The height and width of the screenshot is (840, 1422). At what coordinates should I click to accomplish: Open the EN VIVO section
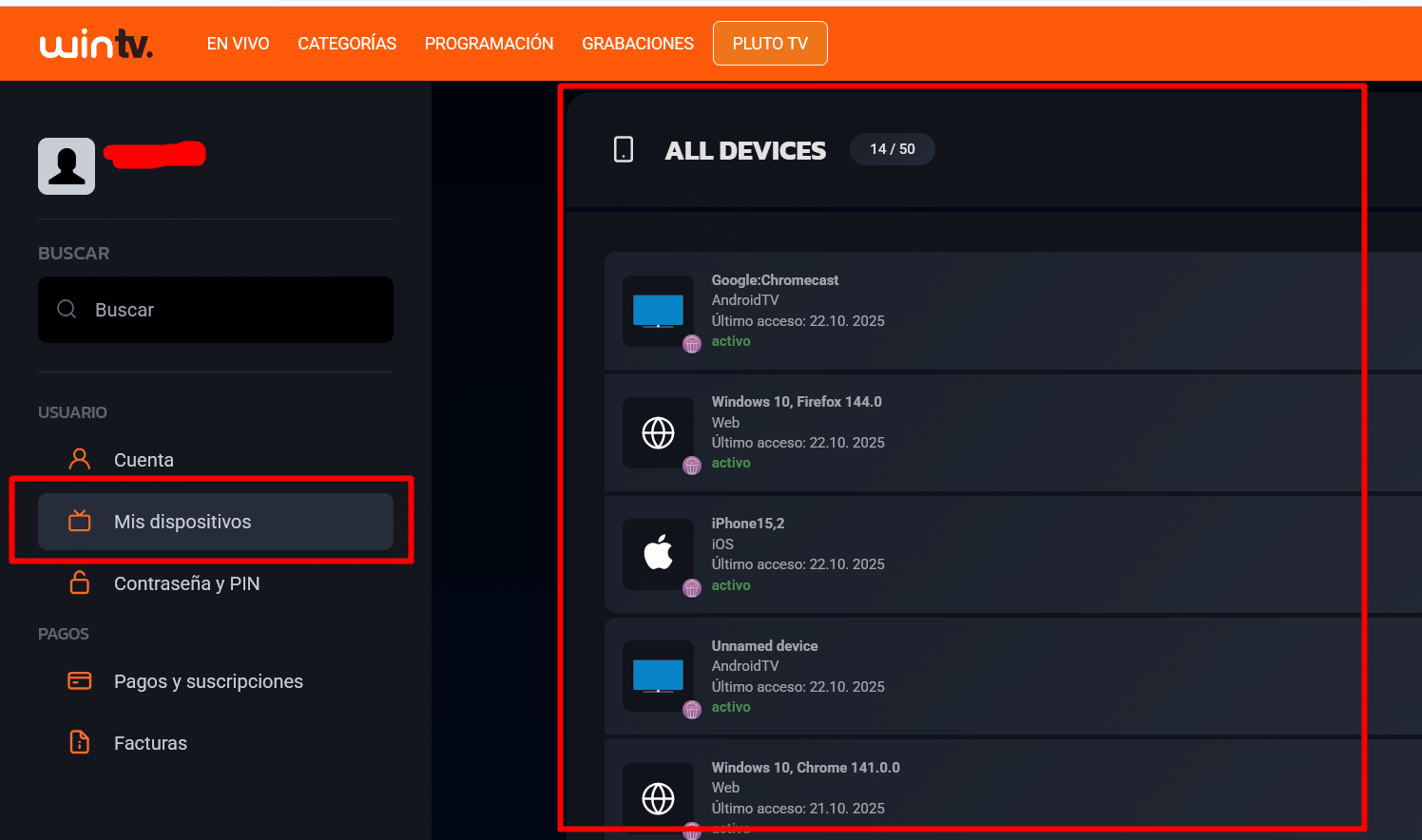pyautogui.click(x=238, y=44)
